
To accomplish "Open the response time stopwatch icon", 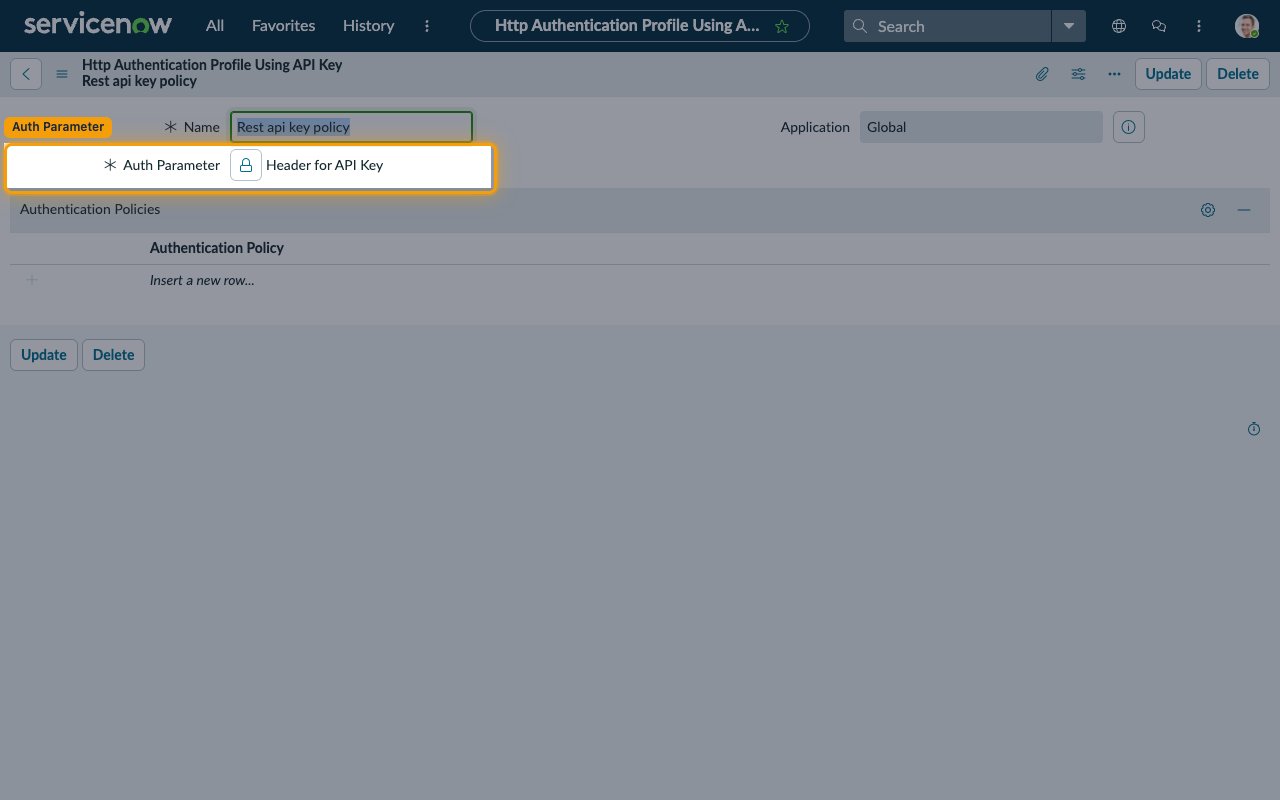I will [1254, 429].
